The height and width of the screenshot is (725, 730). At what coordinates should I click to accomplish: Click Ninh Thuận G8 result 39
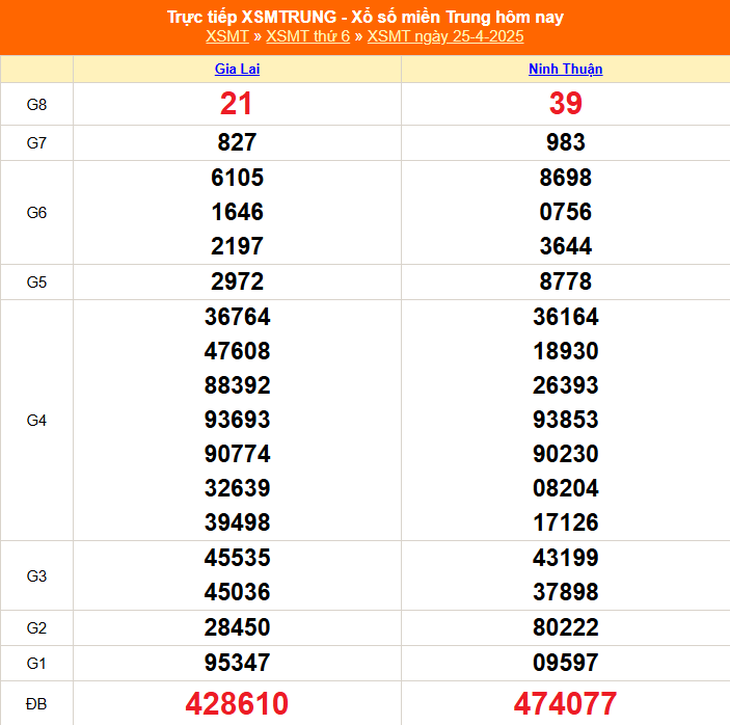coord(565,103)
